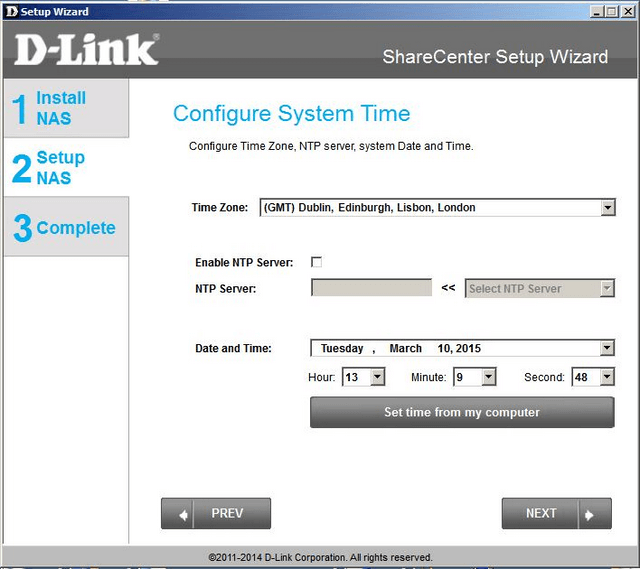The image size is (640, 569).
Task: Click ShareCenter Setup Wizard header text
Action: 495,57
